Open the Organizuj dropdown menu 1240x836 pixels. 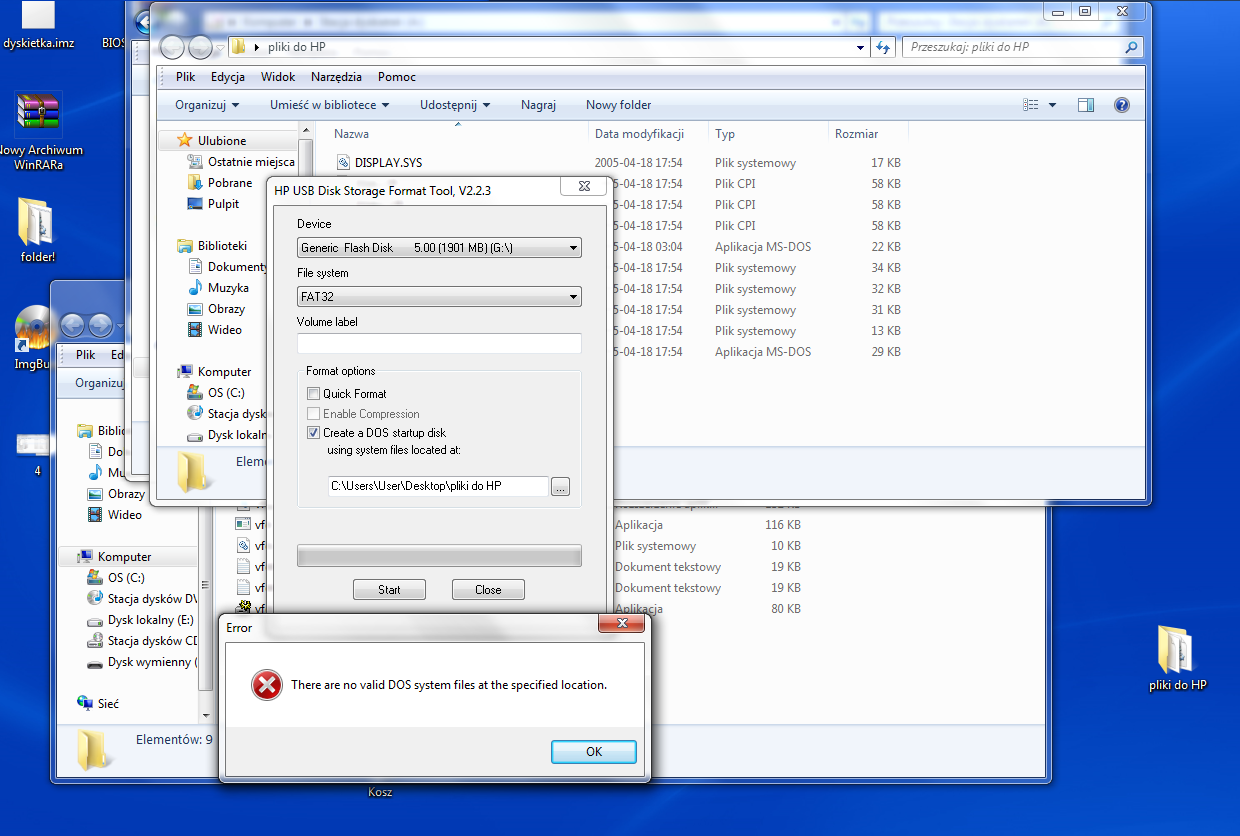pyautogui.click(x=207, y=105)
